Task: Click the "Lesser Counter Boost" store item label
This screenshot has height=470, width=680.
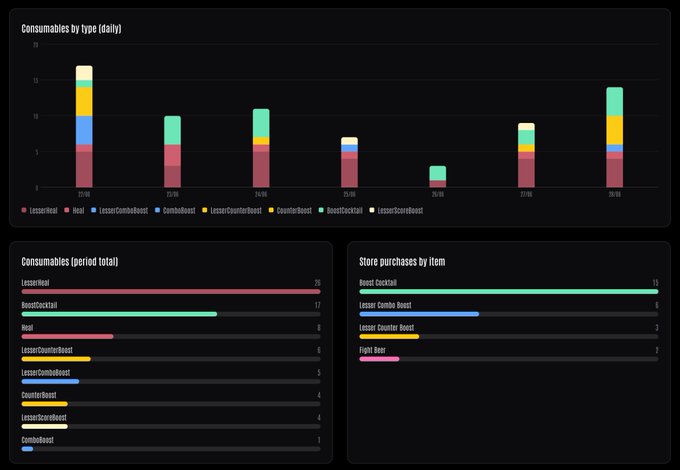Action: [386, 328]
